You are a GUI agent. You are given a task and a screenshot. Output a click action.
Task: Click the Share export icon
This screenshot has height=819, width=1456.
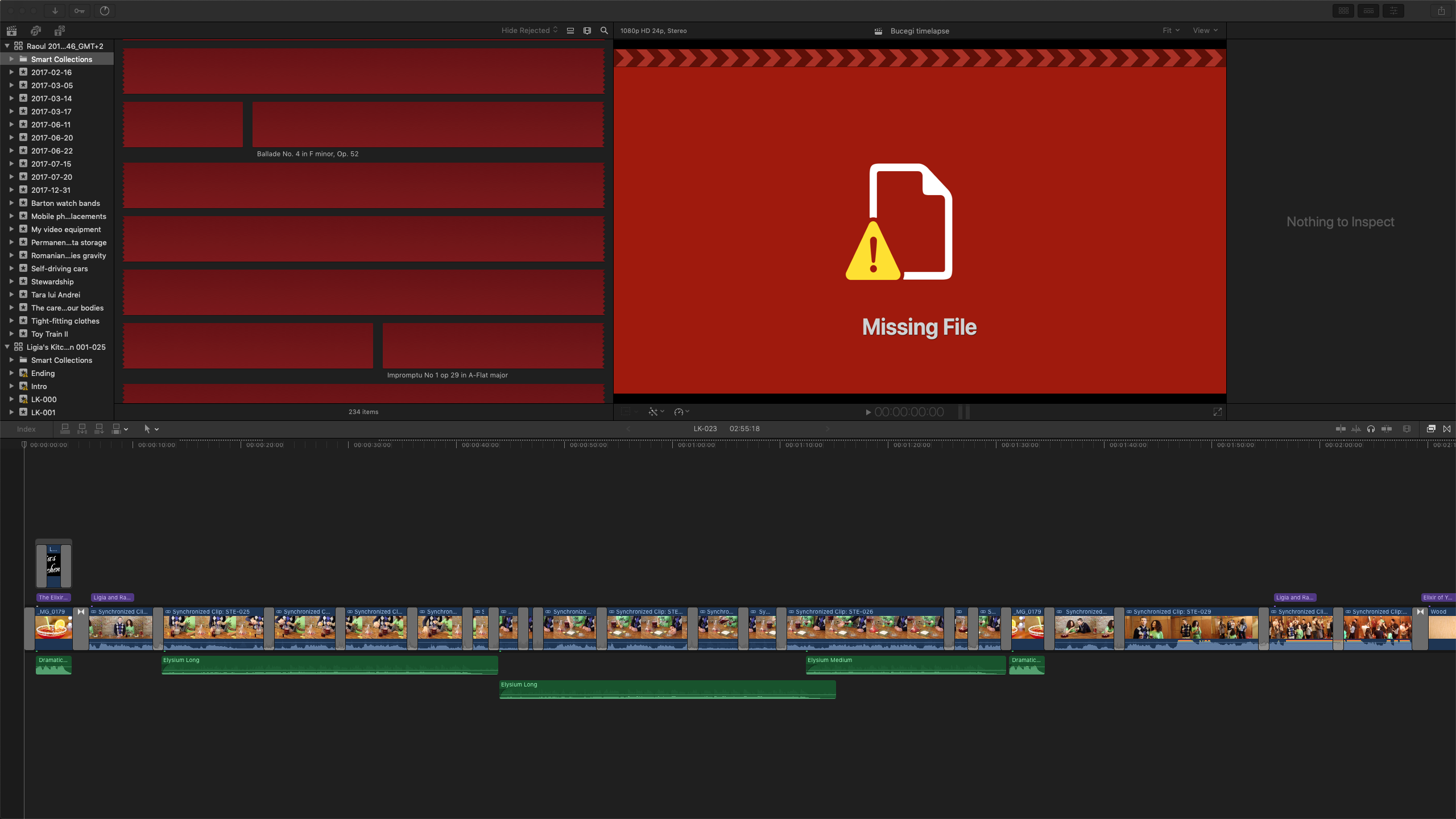(1441, 11)
